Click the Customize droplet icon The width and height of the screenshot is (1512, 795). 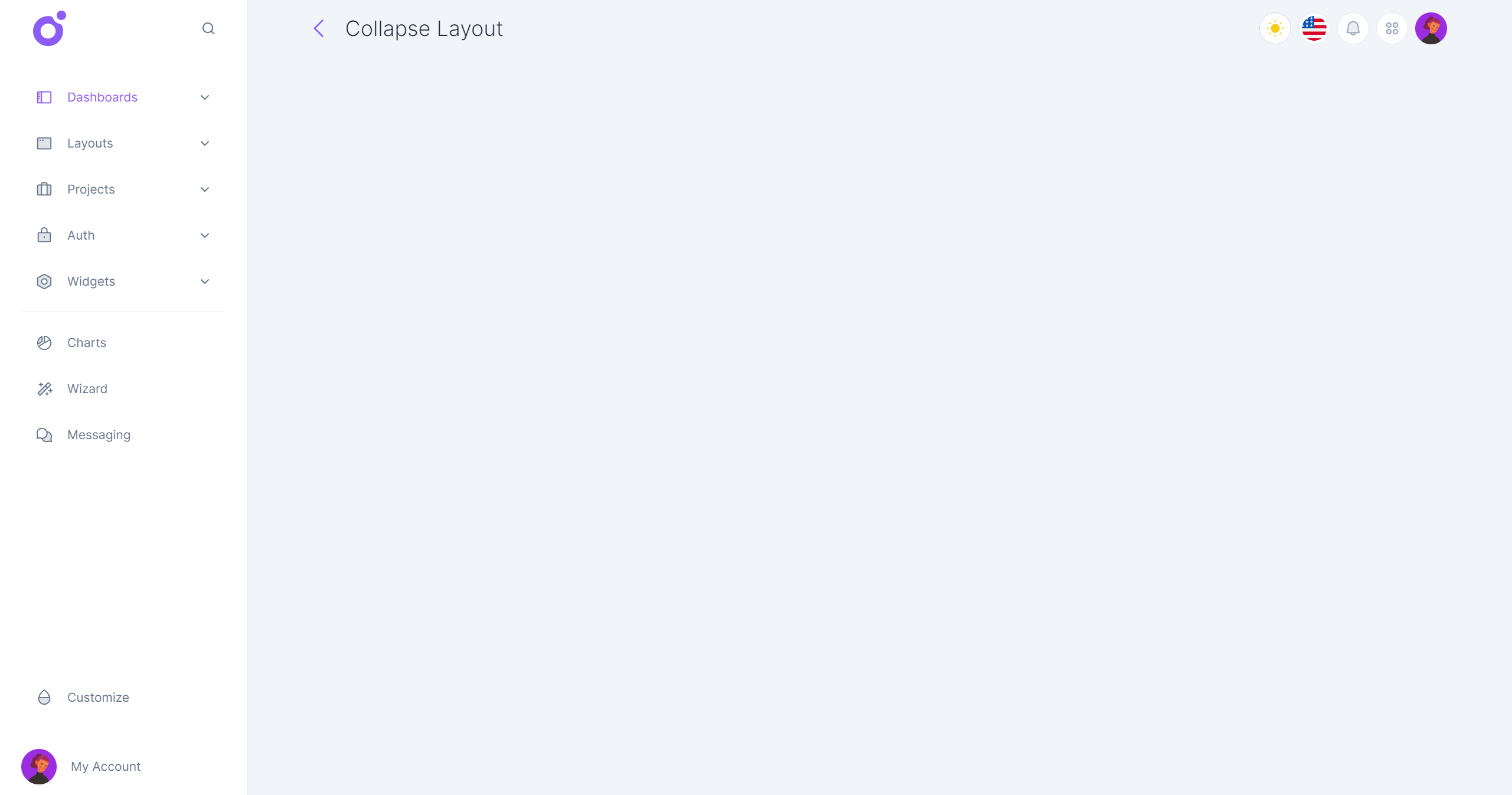click(44, 698)
